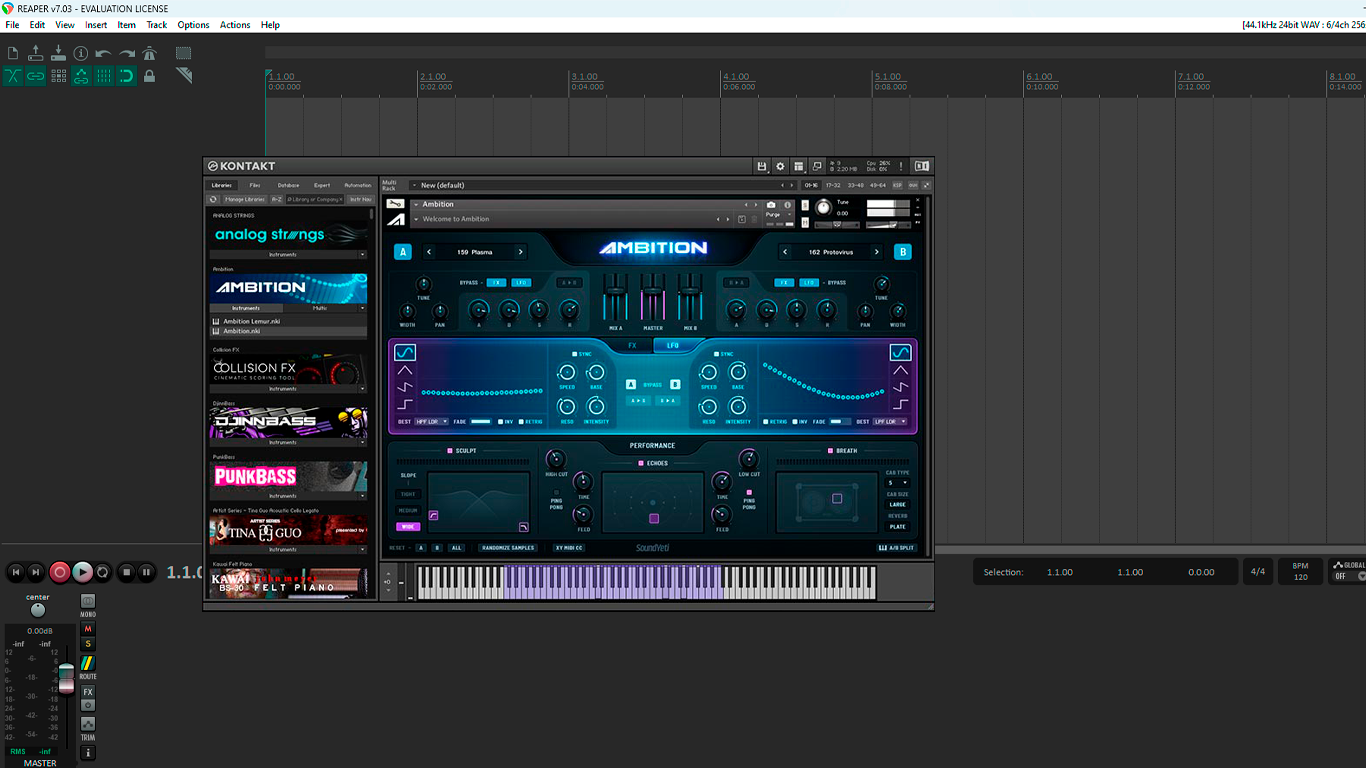Toggle the Sculpt effect on
The width and height of the screenshot is (1366, 768).
click(x=450, y=451)
